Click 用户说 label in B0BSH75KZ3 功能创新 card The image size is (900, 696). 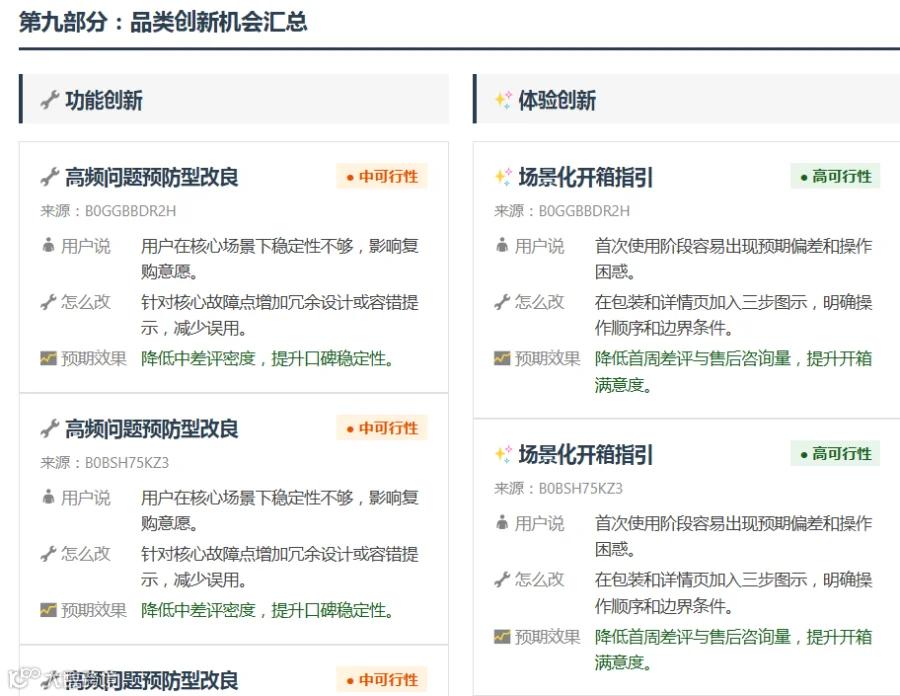tap(86, 498)
